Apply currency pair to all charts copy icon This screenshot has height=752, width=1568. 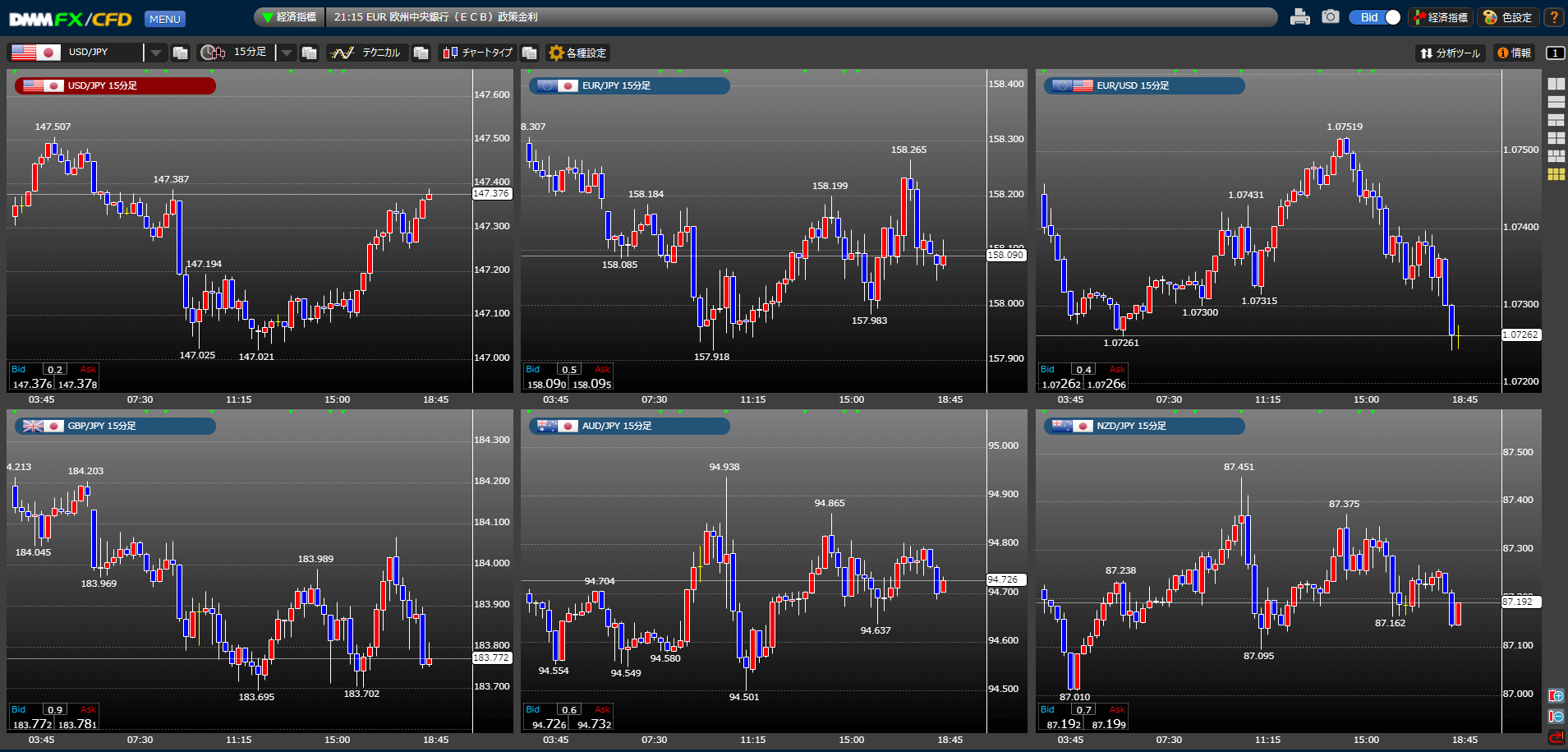[181, 53]
